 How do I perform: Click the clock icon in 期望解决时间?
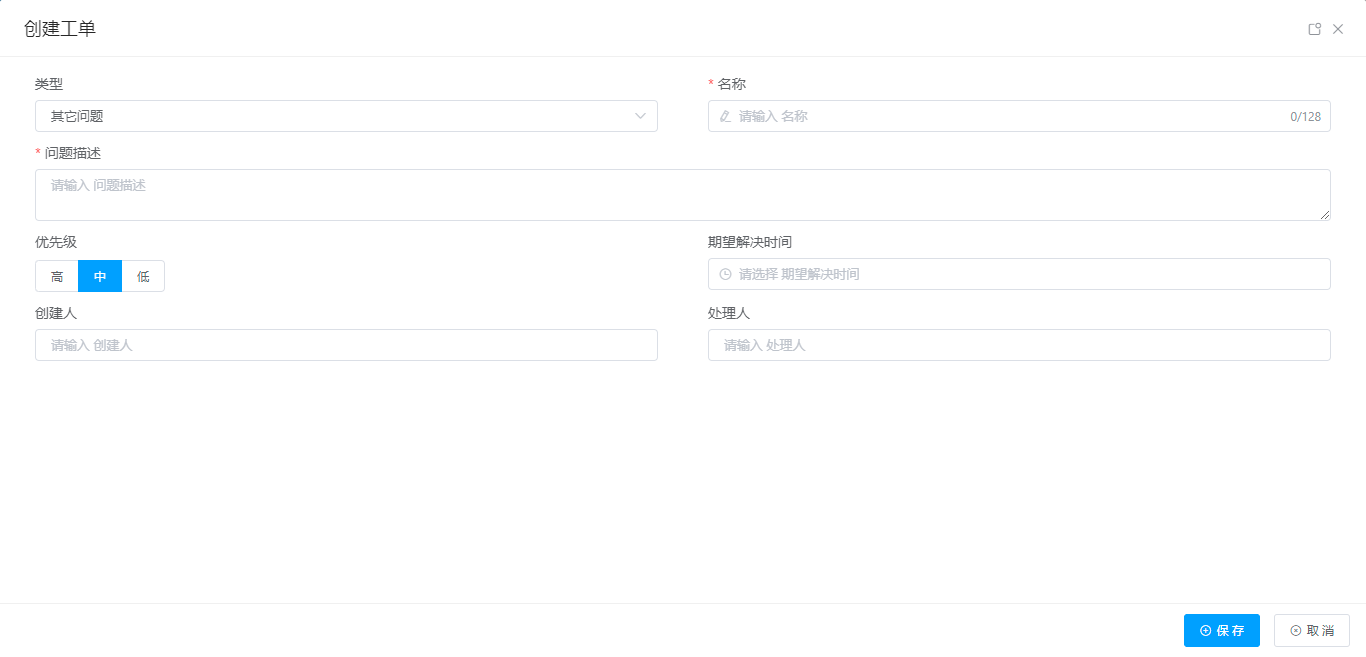tap(726, 274)
